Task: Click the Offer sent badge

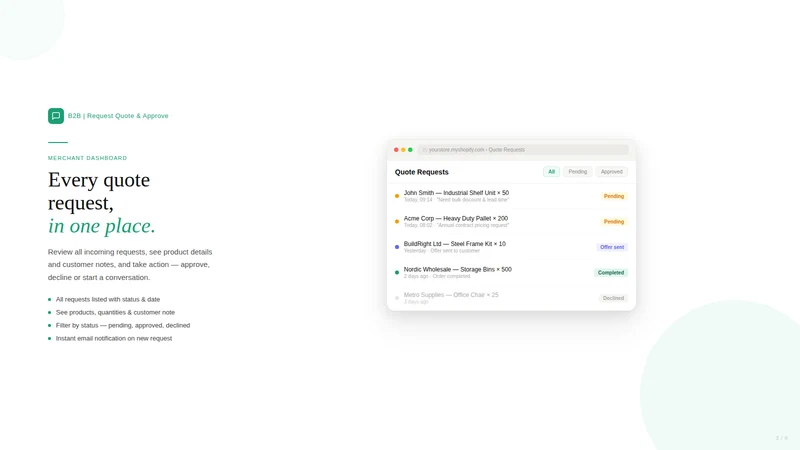Action: (x=612, y=247)
